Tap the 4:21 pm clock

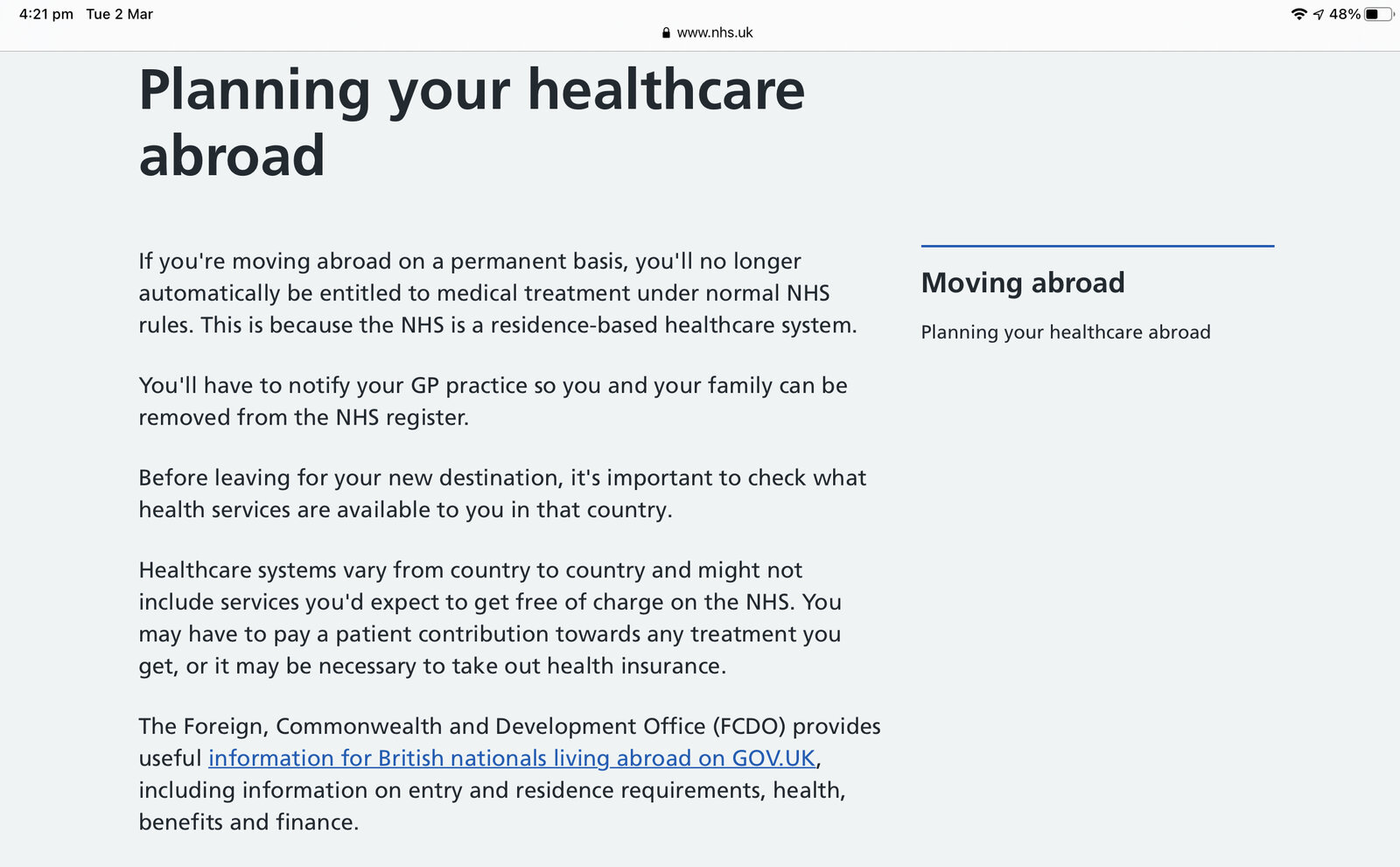(x=45, y=14)
